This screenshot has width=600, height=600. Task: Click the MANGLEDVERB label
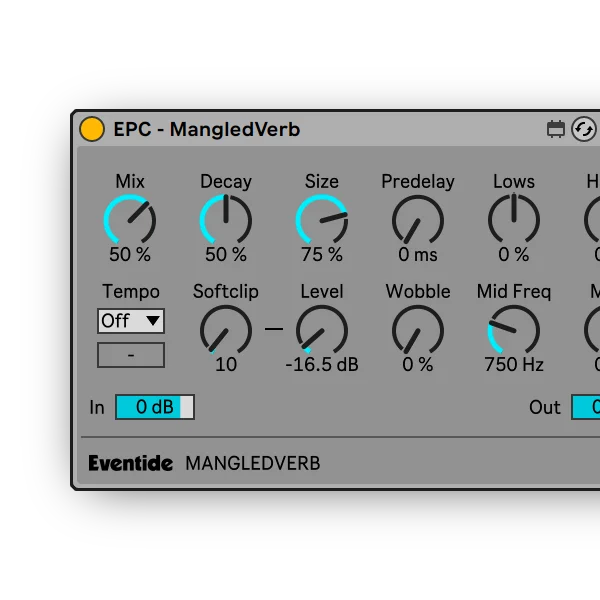point(253,463)
